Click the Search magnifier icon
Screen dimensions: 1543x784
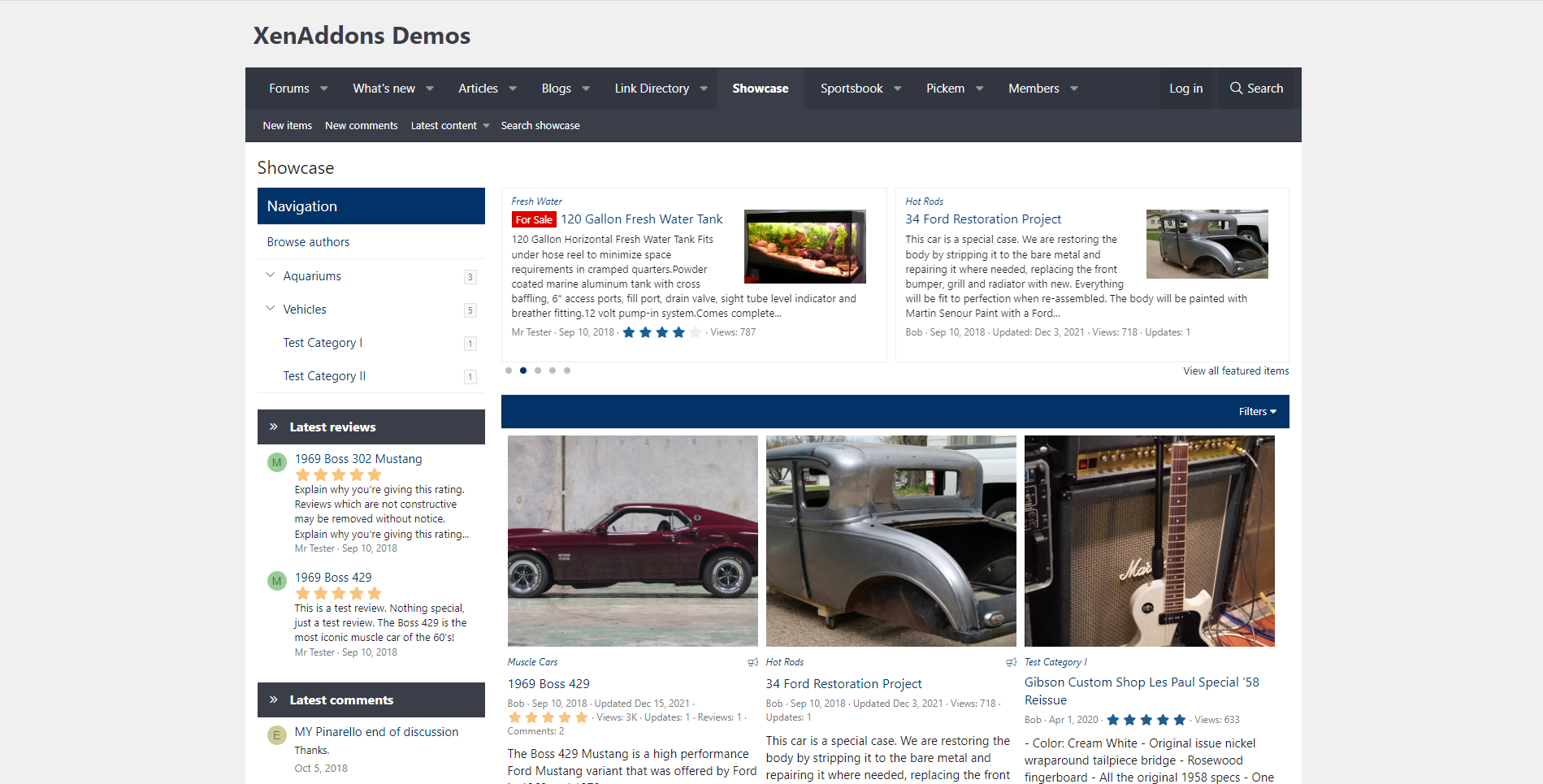click(x=1236, y=88)
